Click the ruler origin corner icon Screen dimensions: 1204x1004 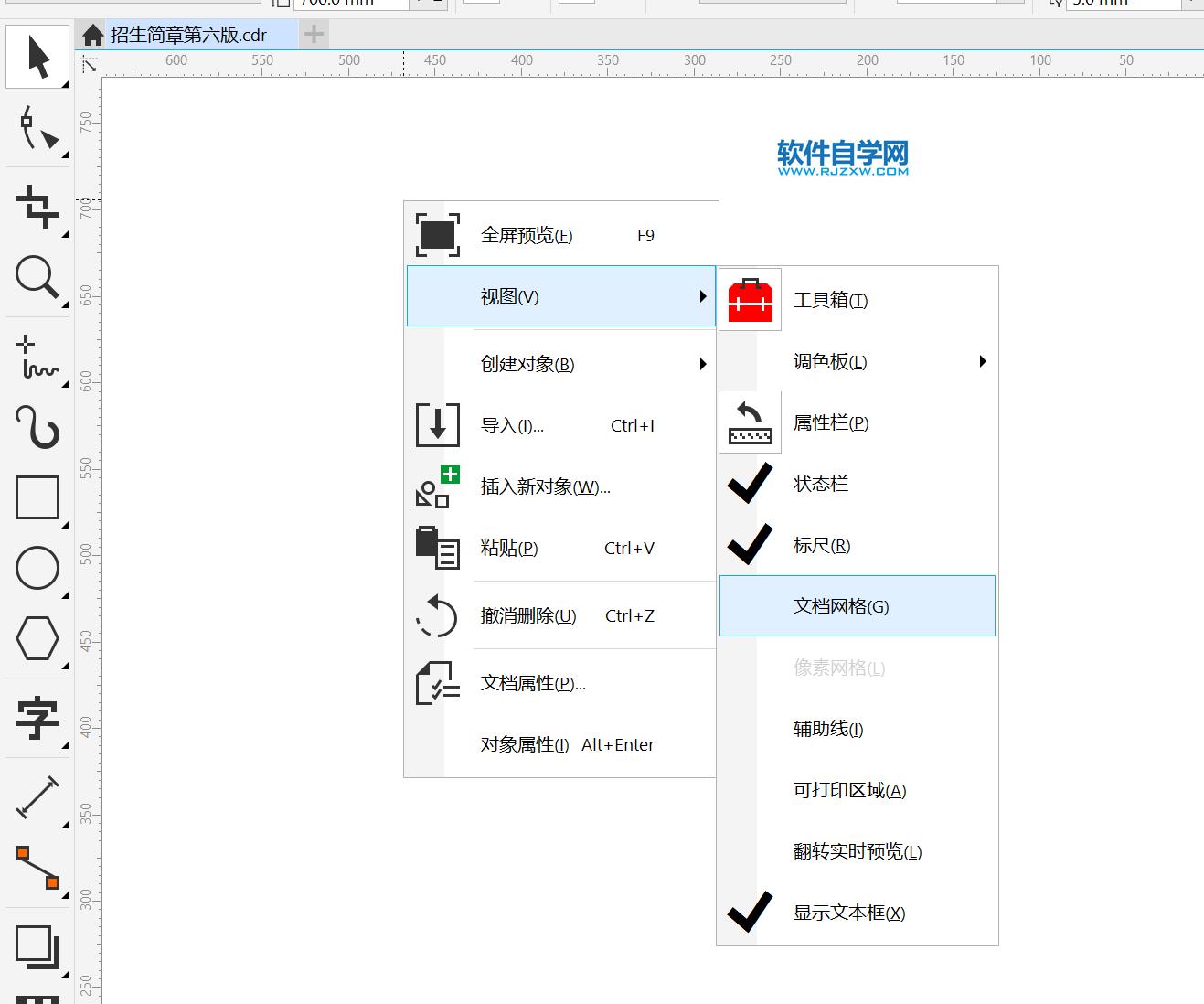pos(89,64)
